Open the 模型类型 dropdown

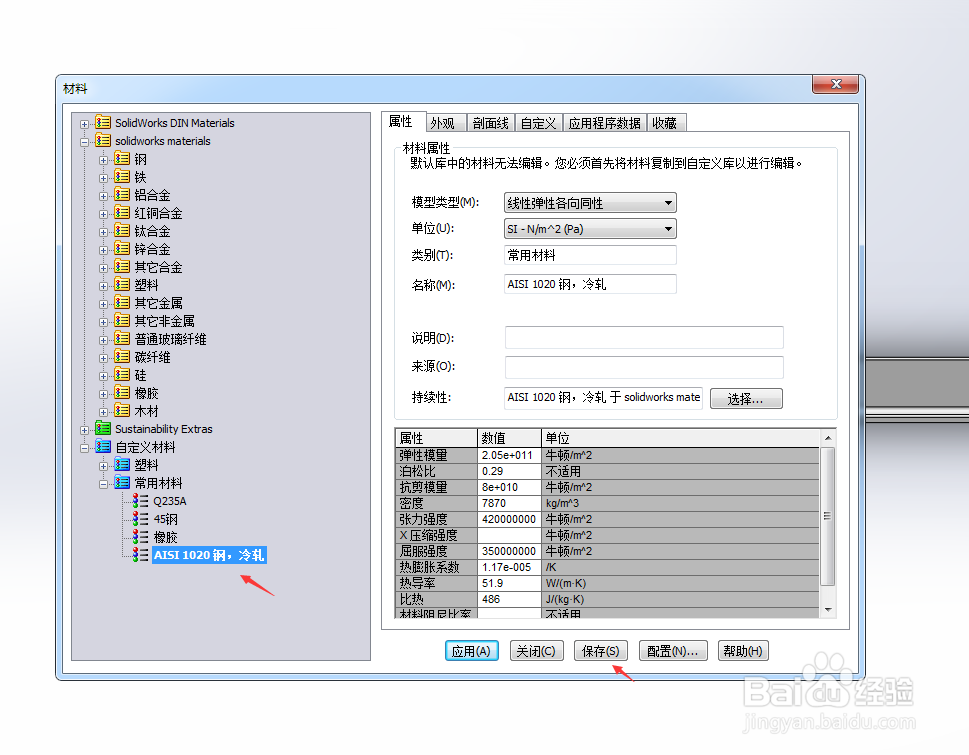tap(667, 203)
